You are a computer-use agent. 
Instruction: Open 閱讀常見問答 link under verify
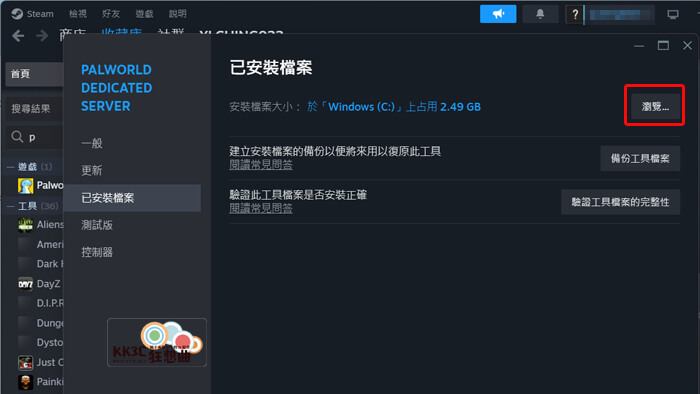261,208
